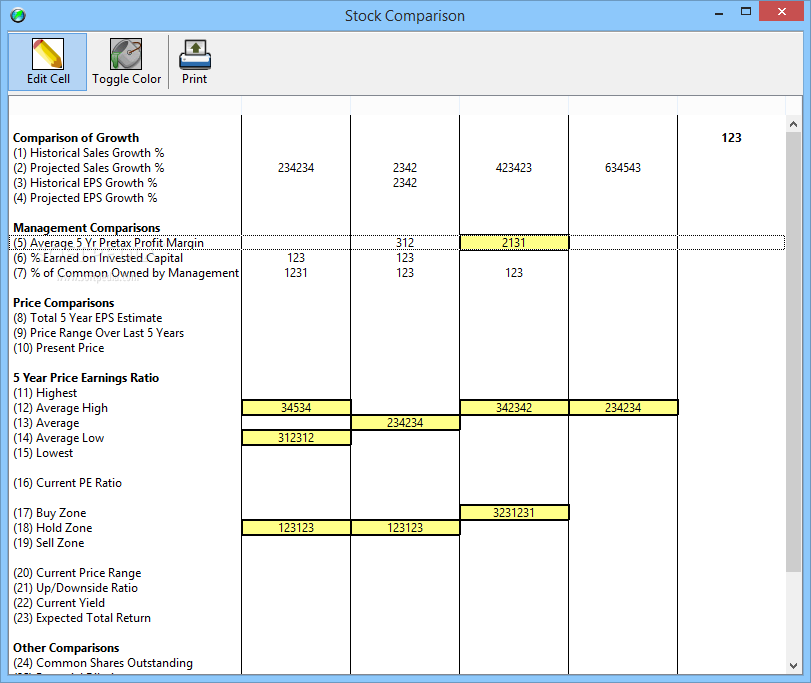Image resolution: width=811 pixels, height=683 pixels.
Task: Open the application icon in title bar
Action: (x=18, y=16)
